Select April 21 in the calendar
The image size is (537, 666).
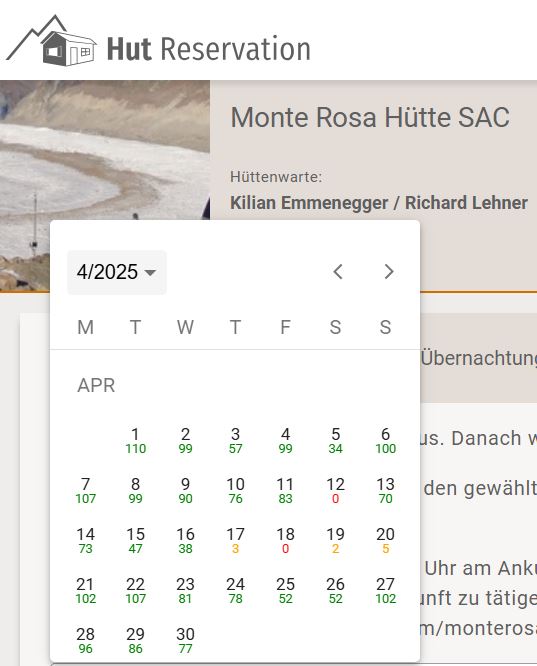point(85,591)
